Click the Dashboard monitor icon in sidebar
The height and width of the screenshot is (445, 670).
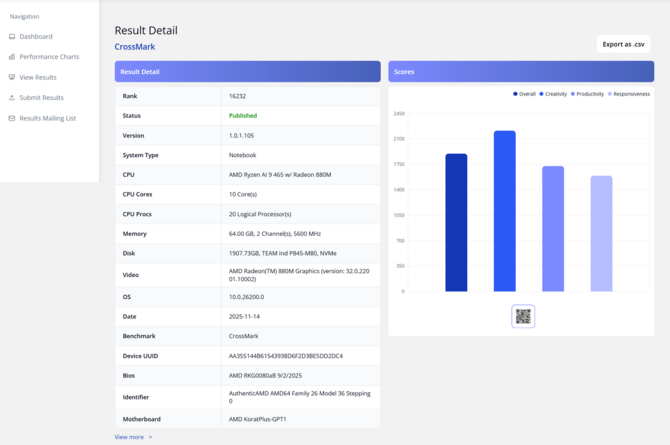[x=12, y=37]
